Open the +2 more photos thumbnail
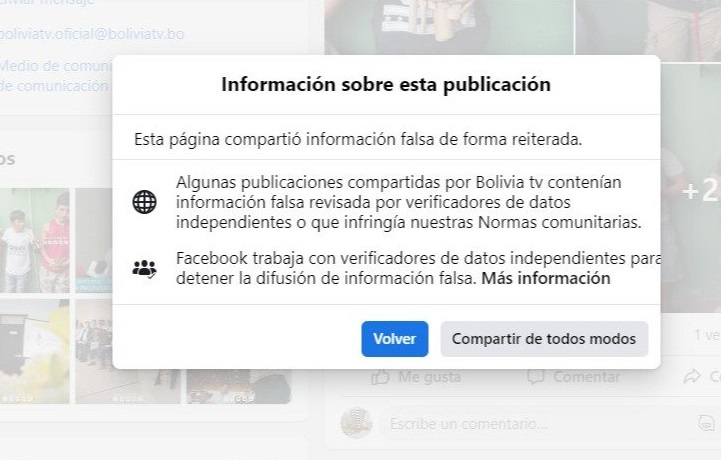721x460 pixels. [x=691, y=189]
